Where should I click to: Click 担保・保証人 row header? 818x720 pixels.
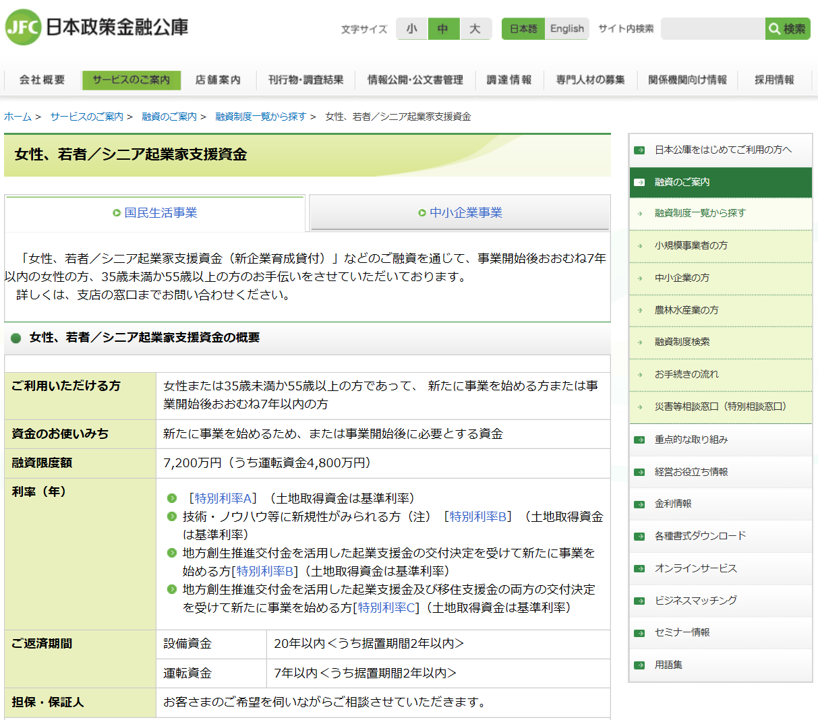[80, 703]
